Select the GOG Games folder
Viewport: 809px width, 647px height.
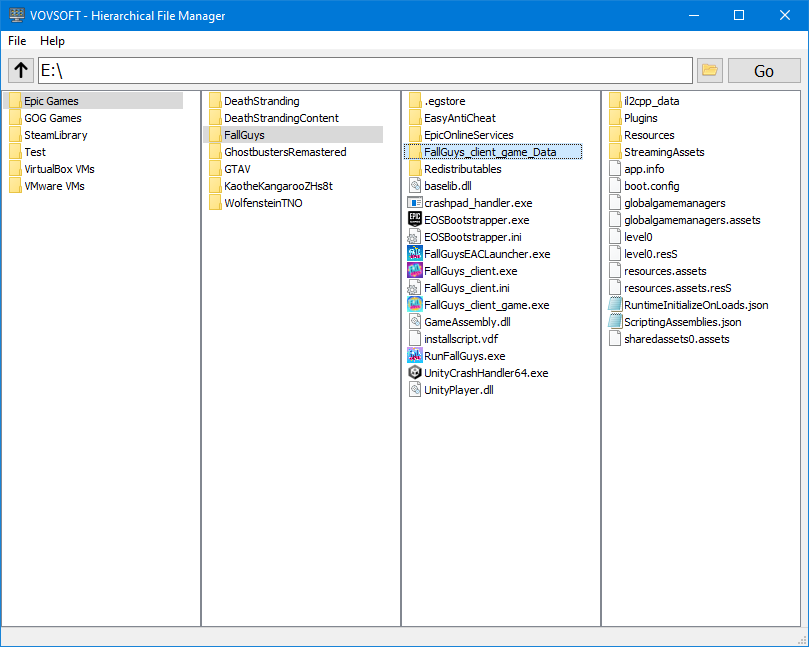52,118
